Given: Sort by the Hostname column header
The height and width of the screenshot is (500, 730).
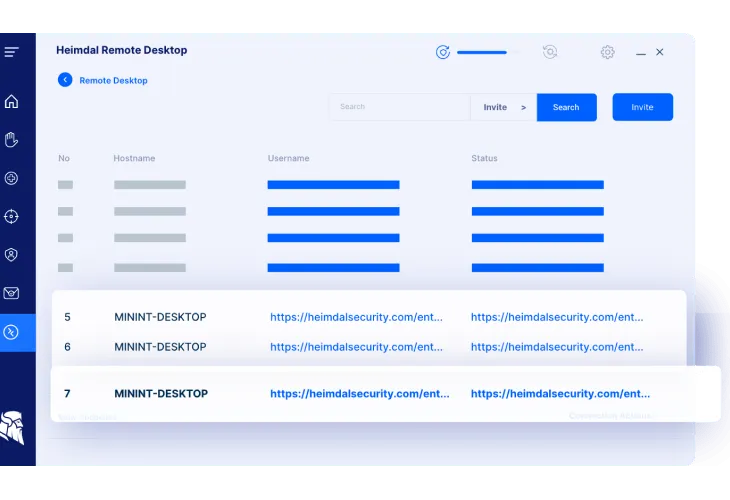Looking at the screenshot, I should [x=134, y=158].
